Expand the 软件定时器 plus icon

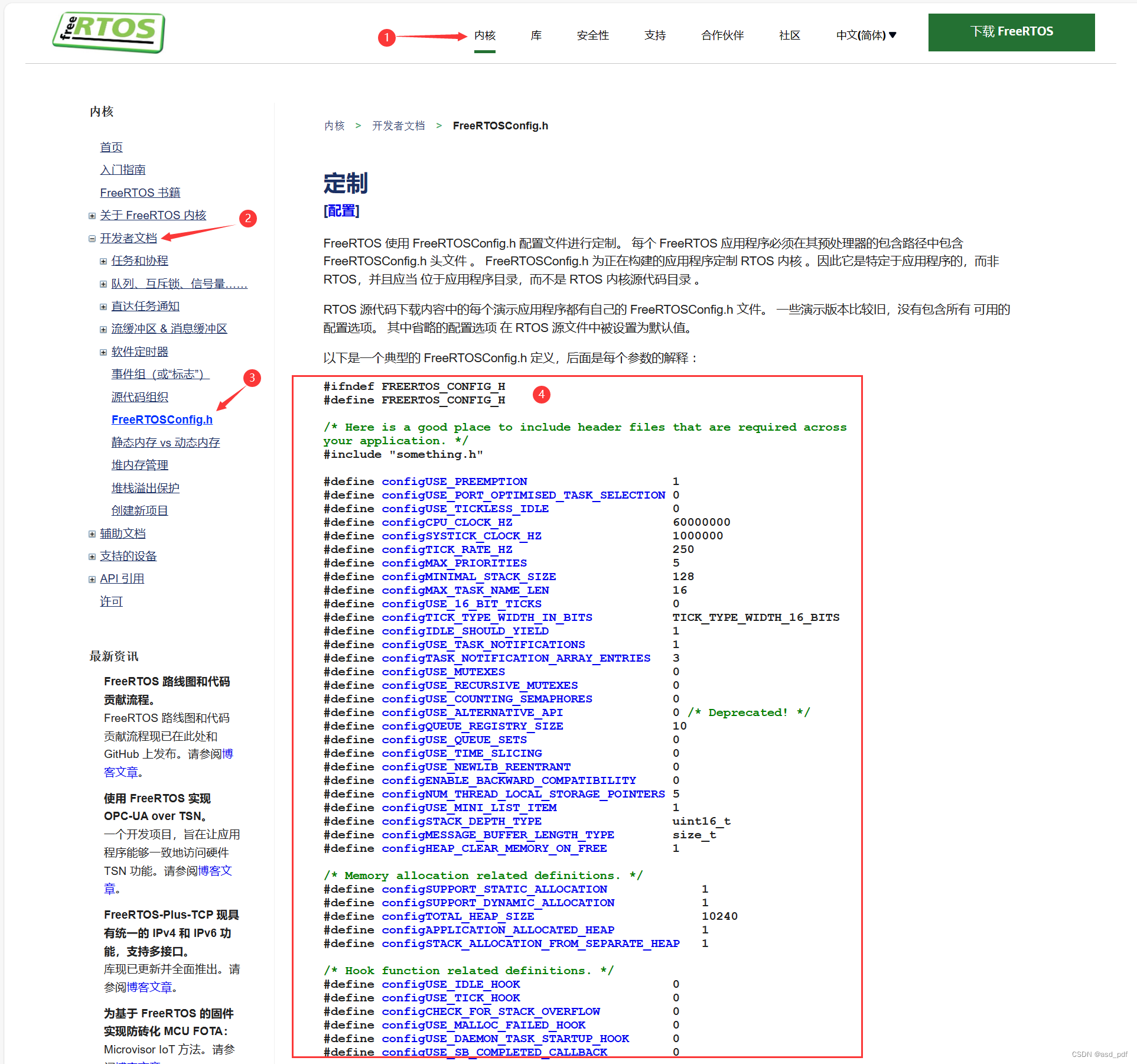pos(103,352)
